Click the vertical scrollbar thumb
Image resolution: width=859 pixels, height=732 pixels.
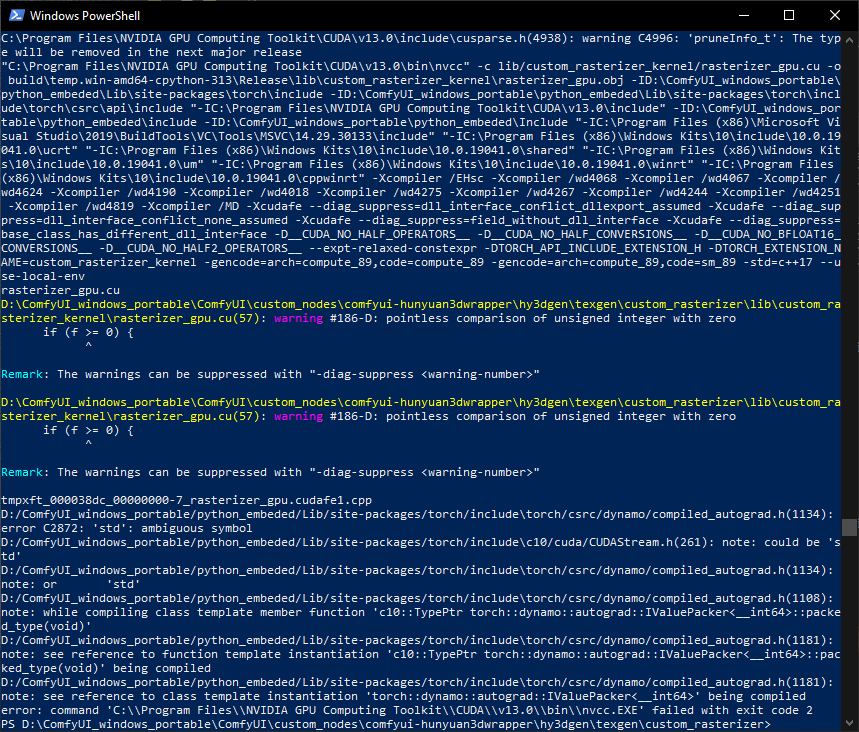point(850,527)
